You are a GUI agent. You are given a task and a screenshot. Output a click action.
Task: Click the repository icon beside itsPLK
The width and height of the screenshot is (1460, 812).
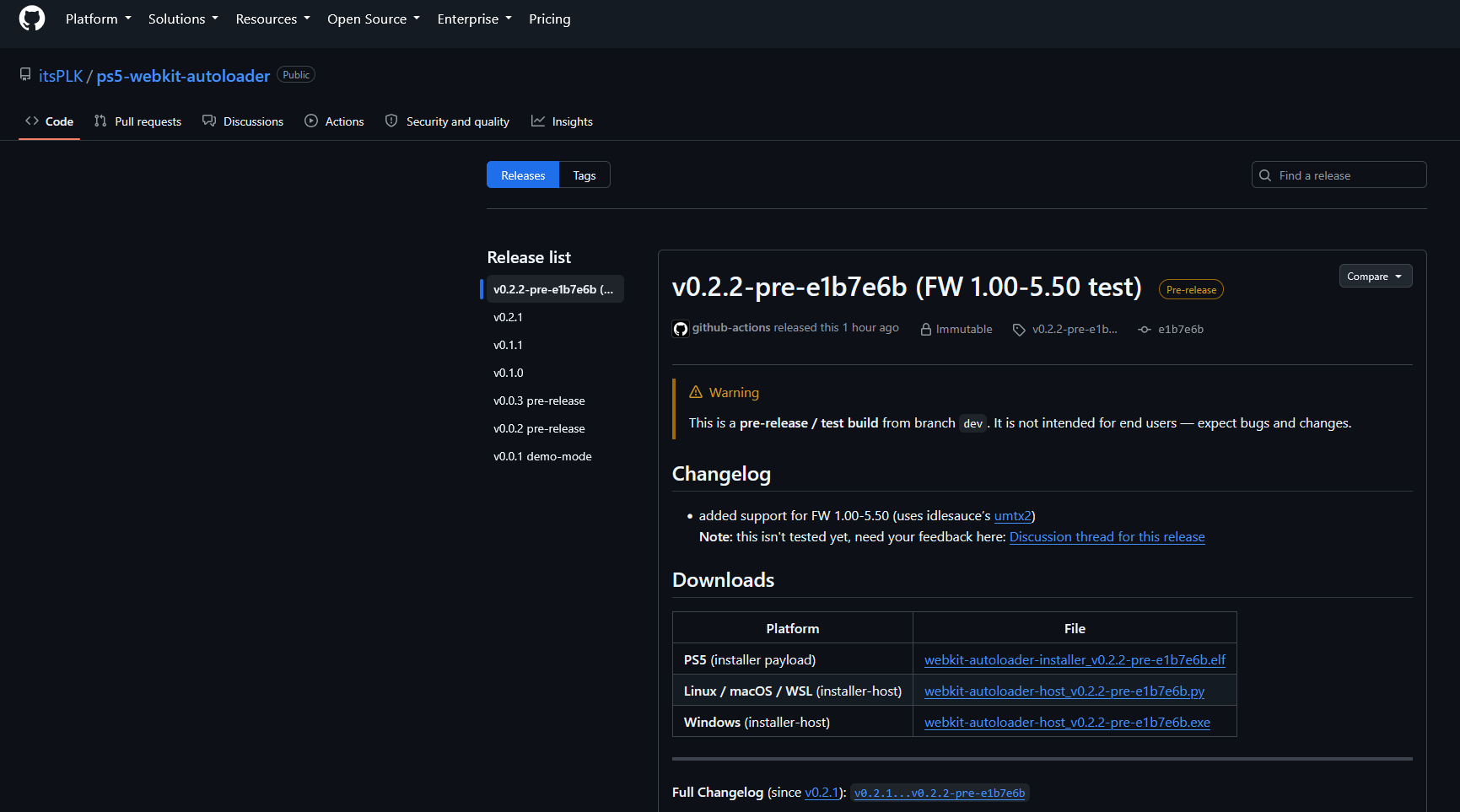tap(25, 75)
